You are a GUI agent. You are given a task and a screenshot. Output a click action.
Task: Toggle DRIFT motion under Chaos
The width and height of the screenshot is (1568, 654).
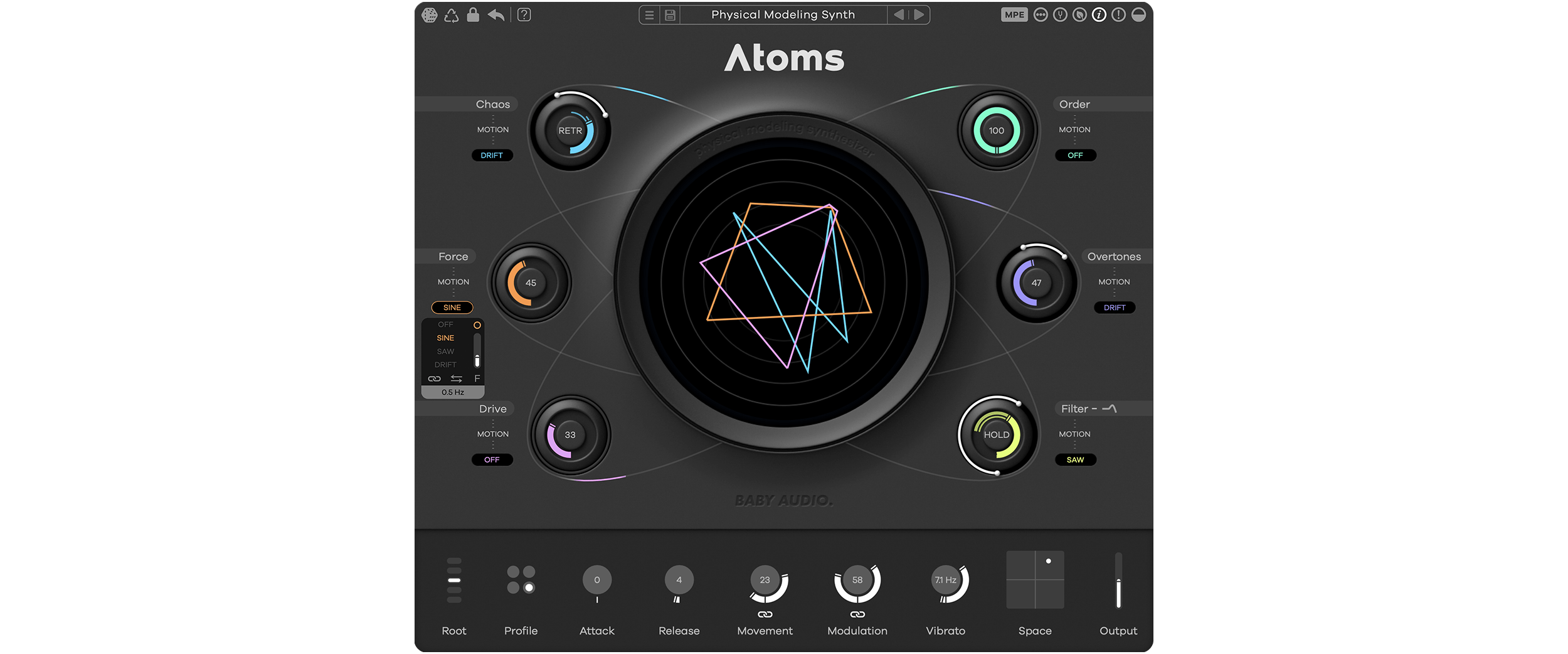493,155
